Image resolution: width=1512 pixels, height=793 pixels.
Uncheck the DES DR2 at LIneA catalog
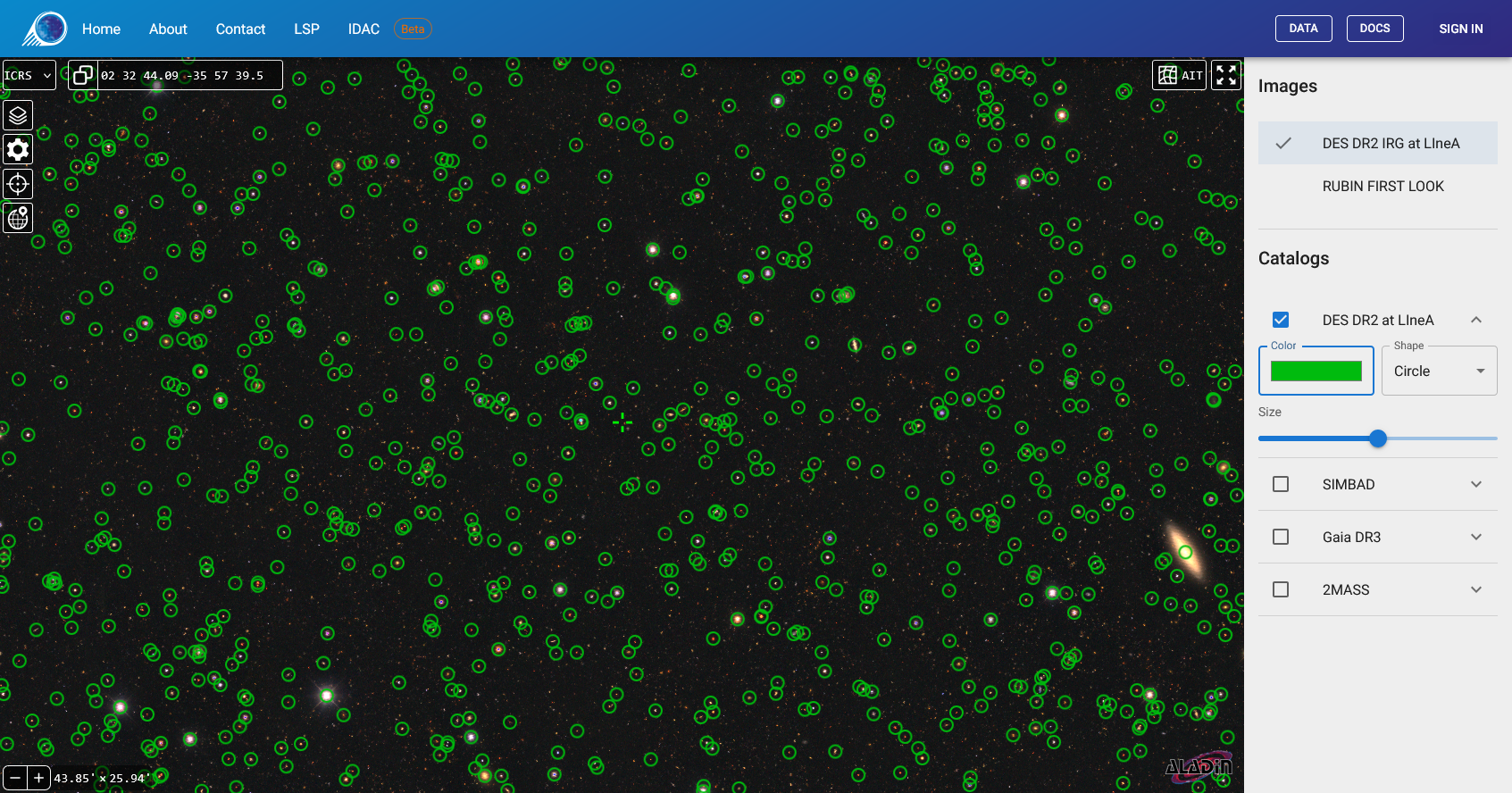point(1281,320)
